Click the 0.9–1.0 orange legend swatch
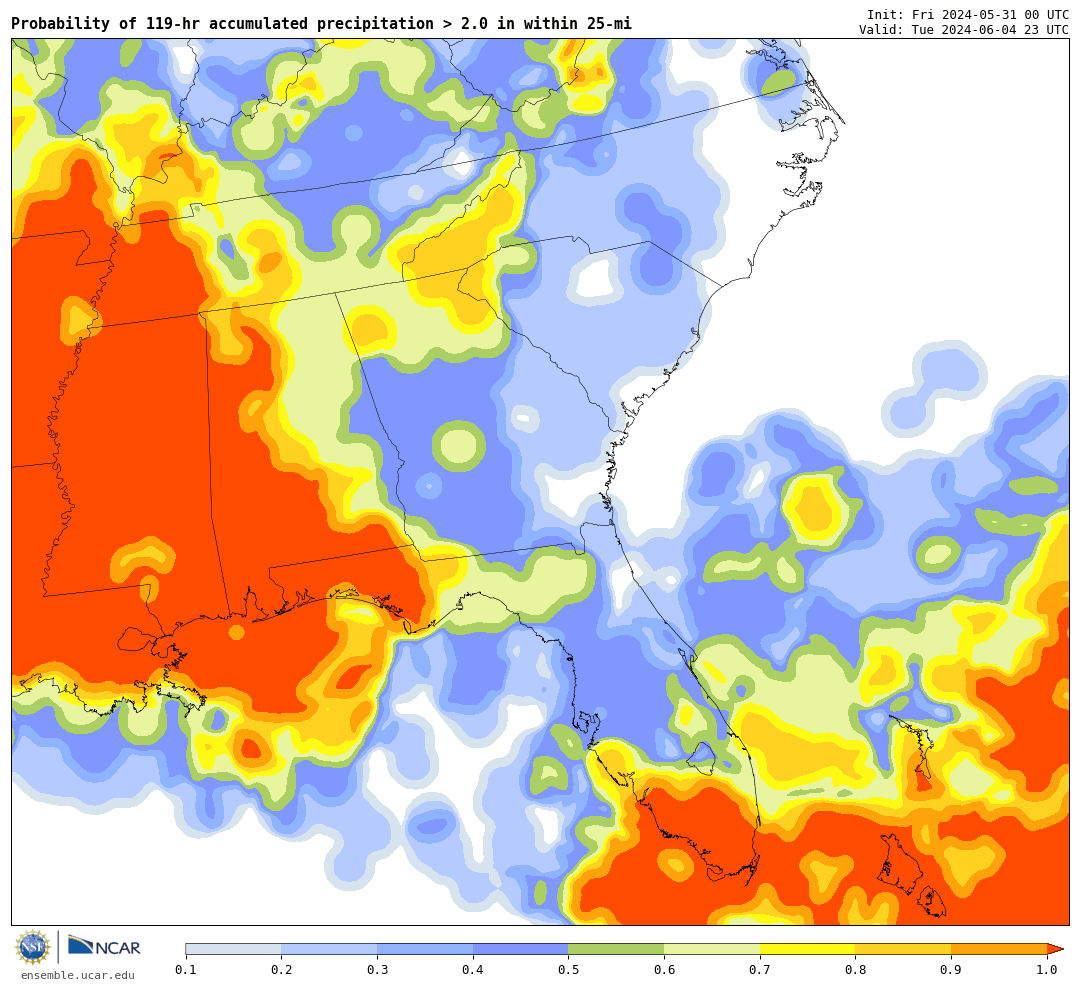Image resolution: width=1080 pixels, height=988 pixels. [999, 949]
